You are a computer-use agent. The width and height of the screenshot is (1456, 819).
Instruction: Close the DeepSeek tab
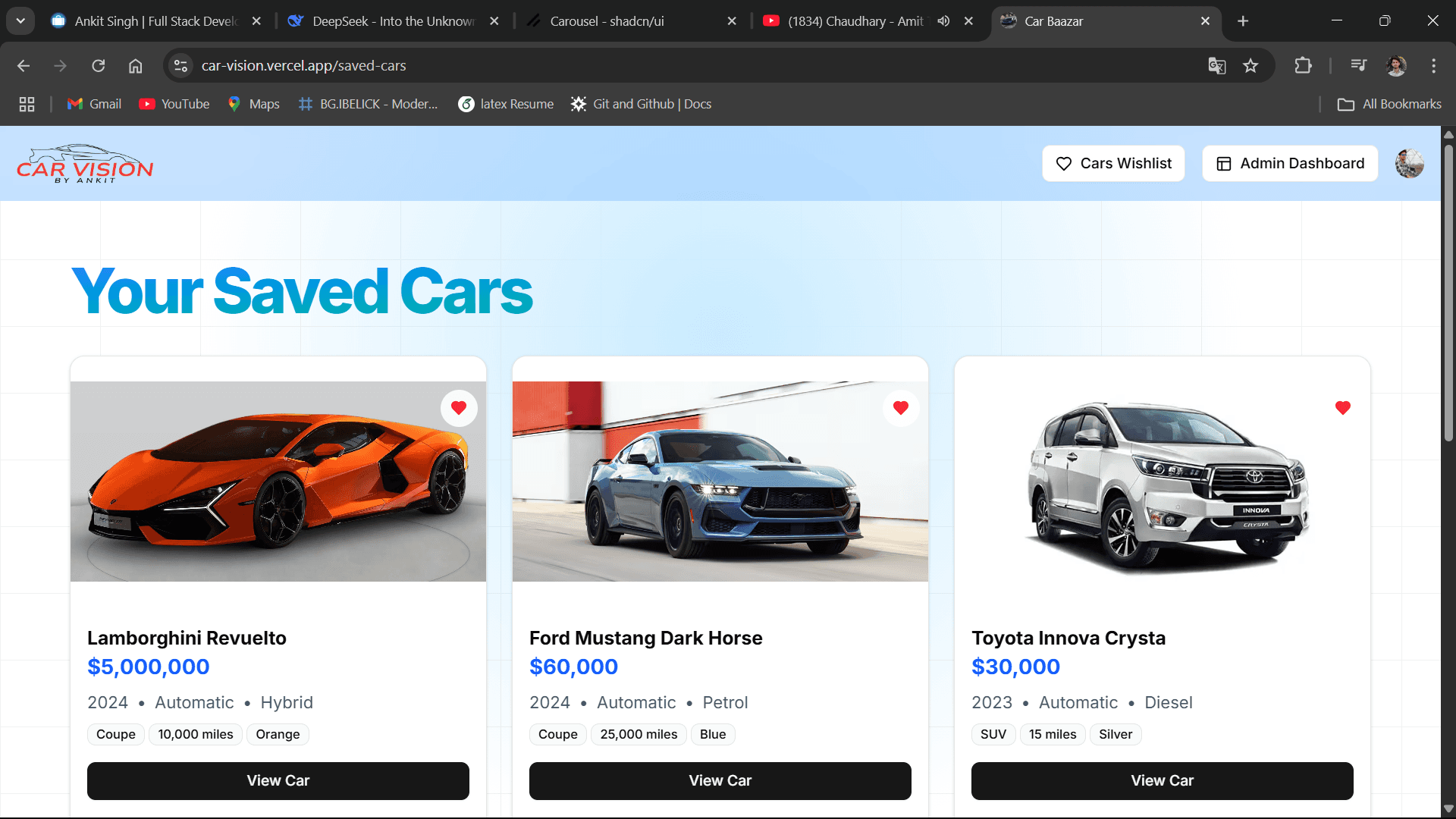click(494, 21)
